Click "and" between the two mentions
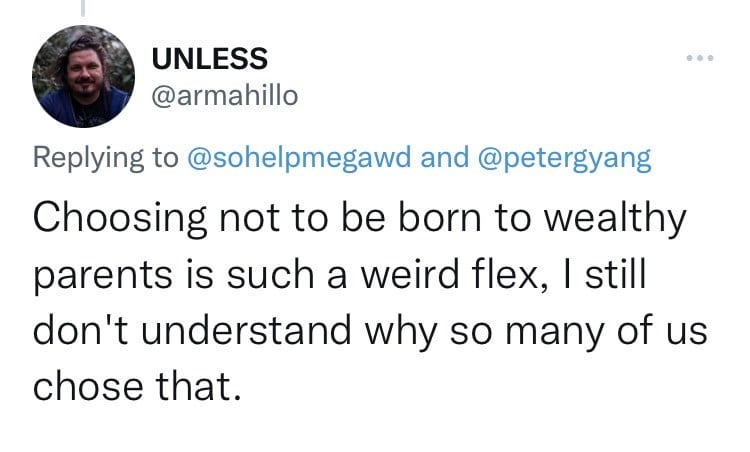The image size is (750, 452). point(444,157)
